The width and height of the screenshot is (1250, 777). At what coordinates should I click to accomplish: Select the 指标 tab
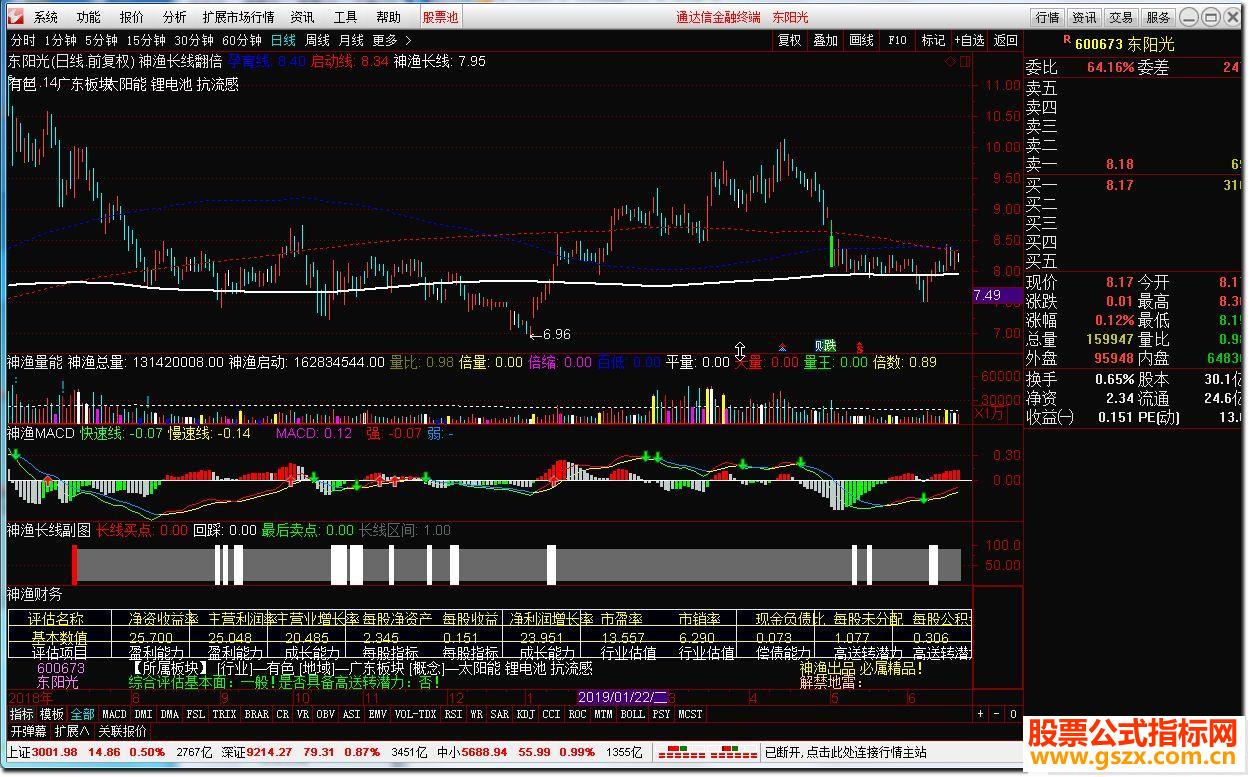[x=22, y=714]
